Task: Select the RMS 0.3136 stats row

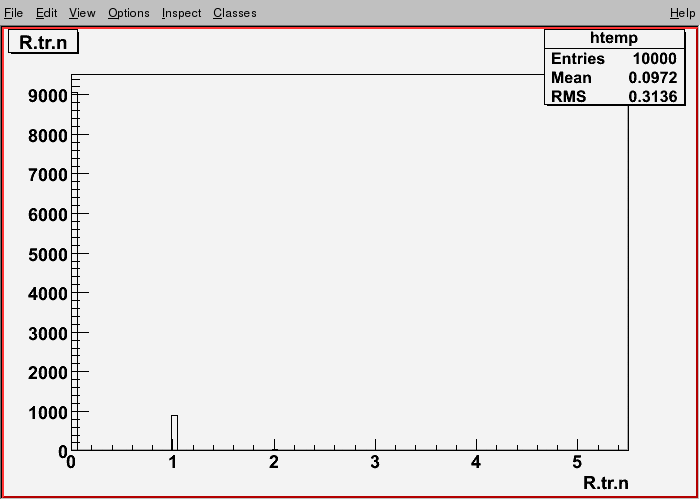Action: [x=614, y=96]
